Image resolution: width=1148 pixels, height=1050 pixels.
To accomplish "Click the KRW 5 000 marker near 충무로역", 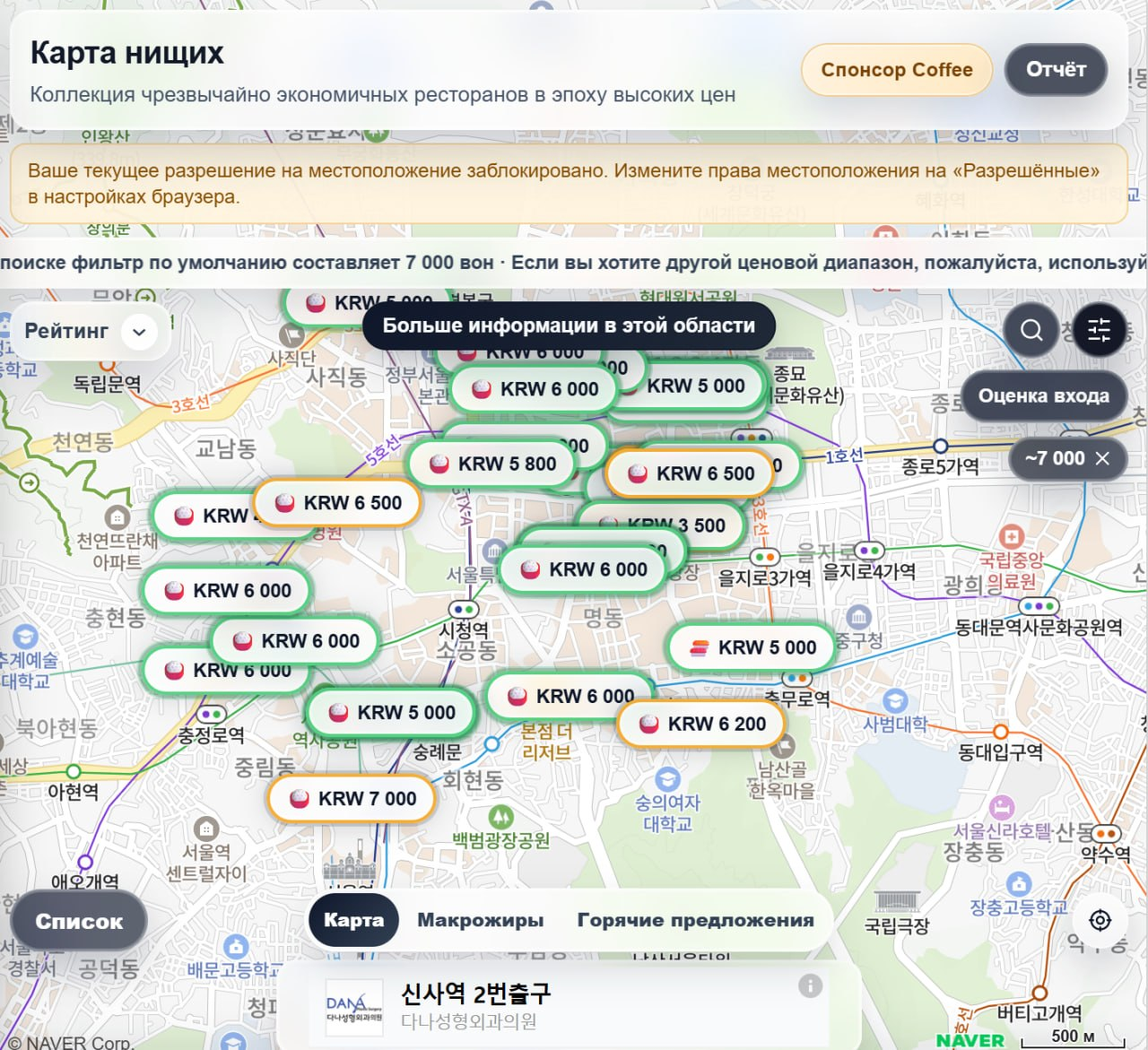I will pyautogui.click(x=752, y=648).
